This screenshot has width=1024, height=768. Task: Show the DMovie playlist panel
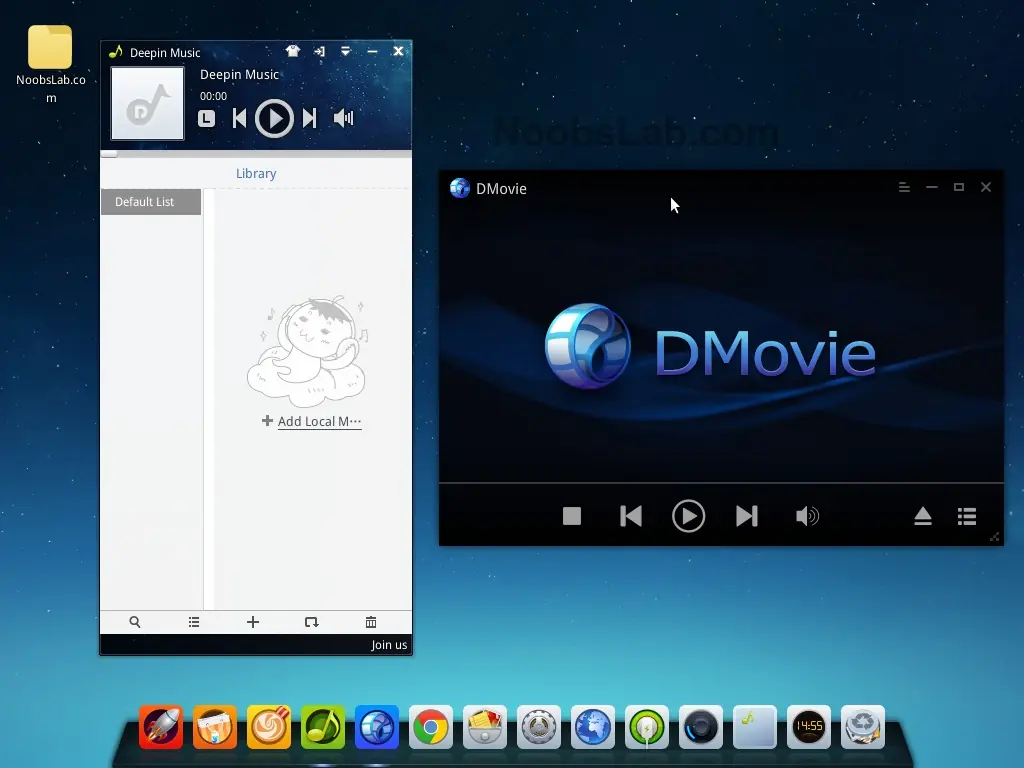click(x=967, y=516)
